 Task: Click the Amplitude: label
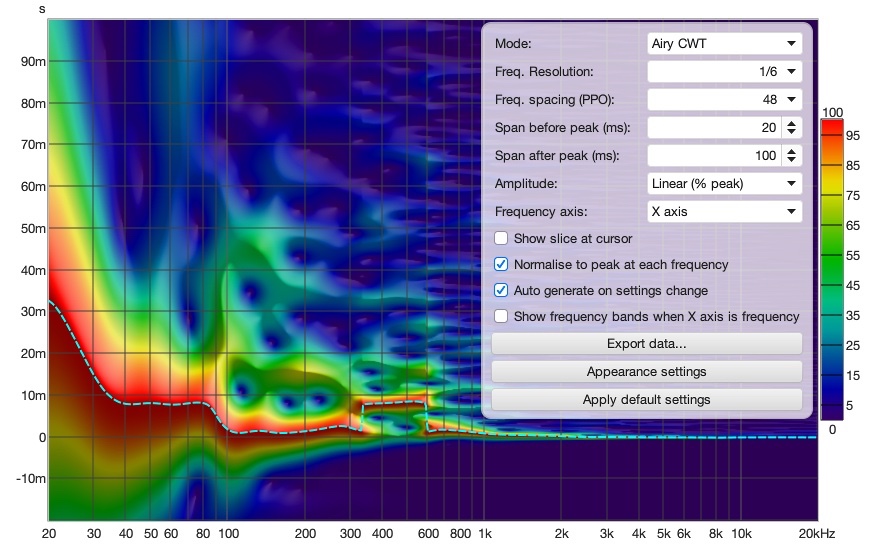click(526, 184)
